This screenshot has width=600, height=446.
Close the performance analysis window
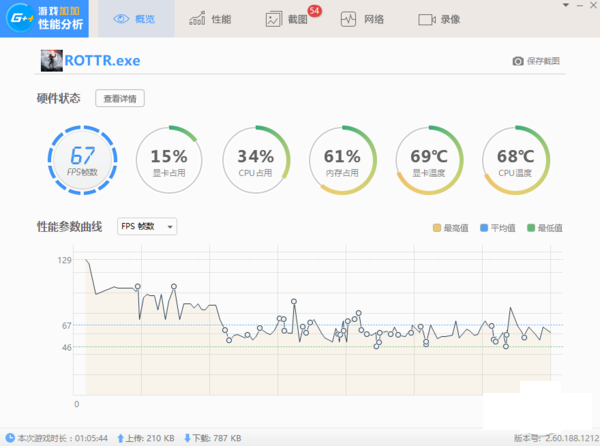[593, 5]
